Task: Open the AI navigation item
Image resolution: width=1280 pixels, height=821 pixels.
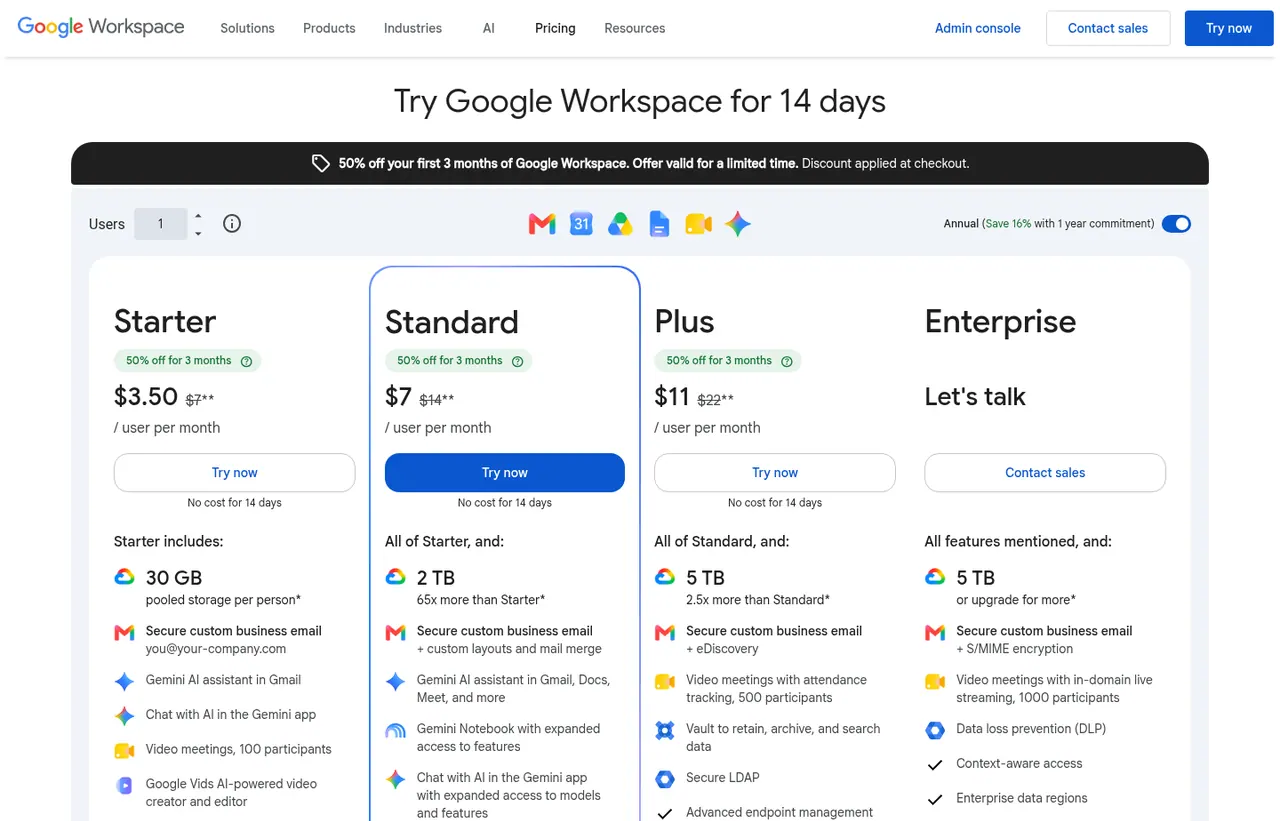Action: click(488, 28)
